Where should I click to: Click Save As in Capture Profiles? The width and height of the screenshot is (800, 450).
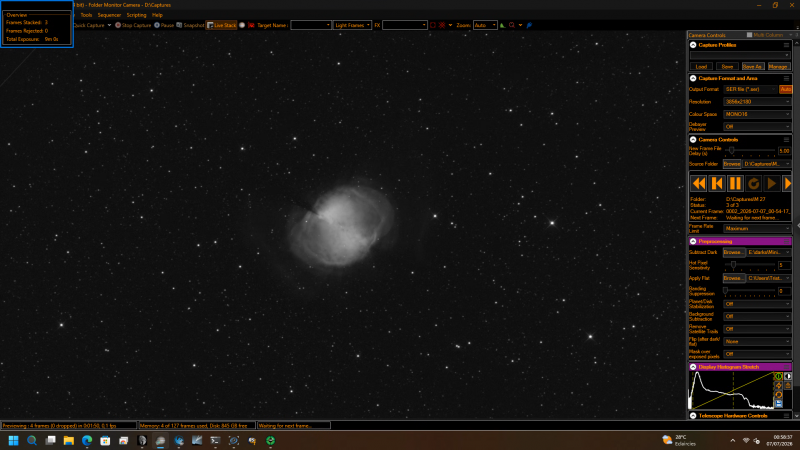coord(753,67)
